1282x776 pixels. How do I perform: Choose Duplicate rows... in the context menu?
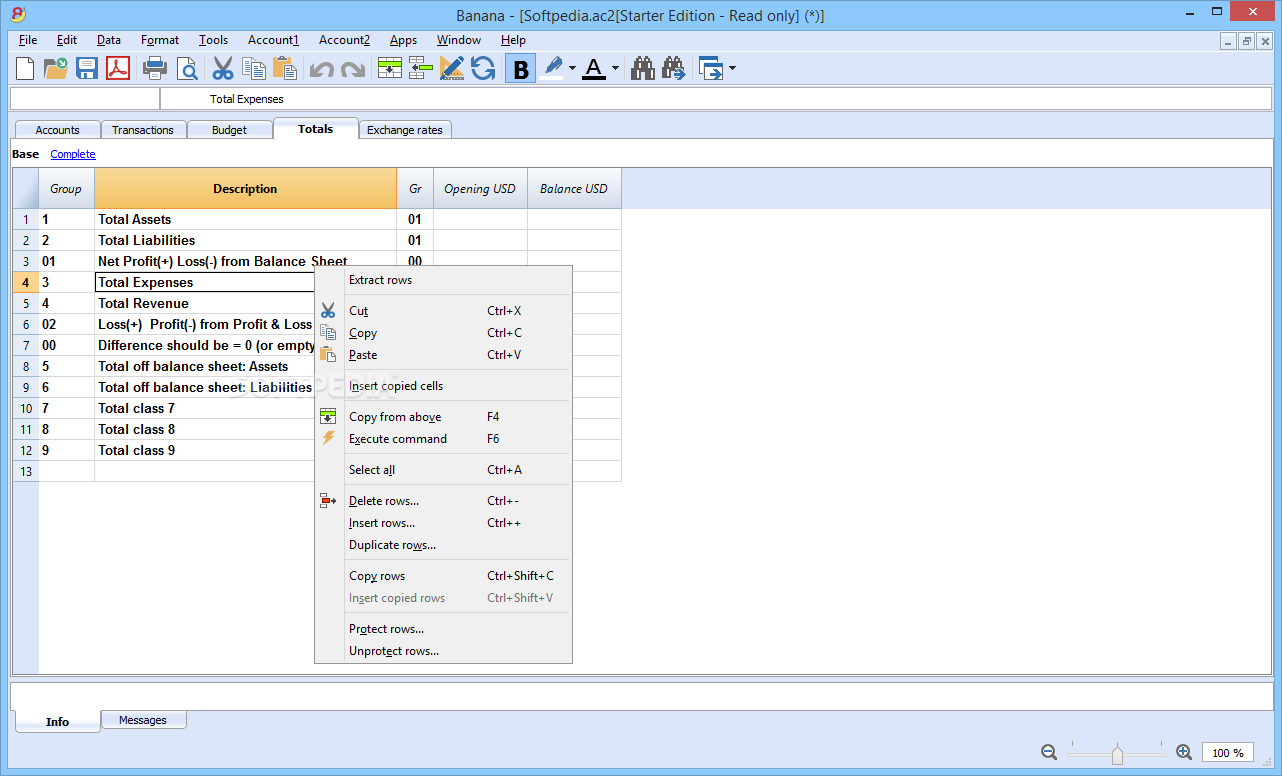point(443,545)
